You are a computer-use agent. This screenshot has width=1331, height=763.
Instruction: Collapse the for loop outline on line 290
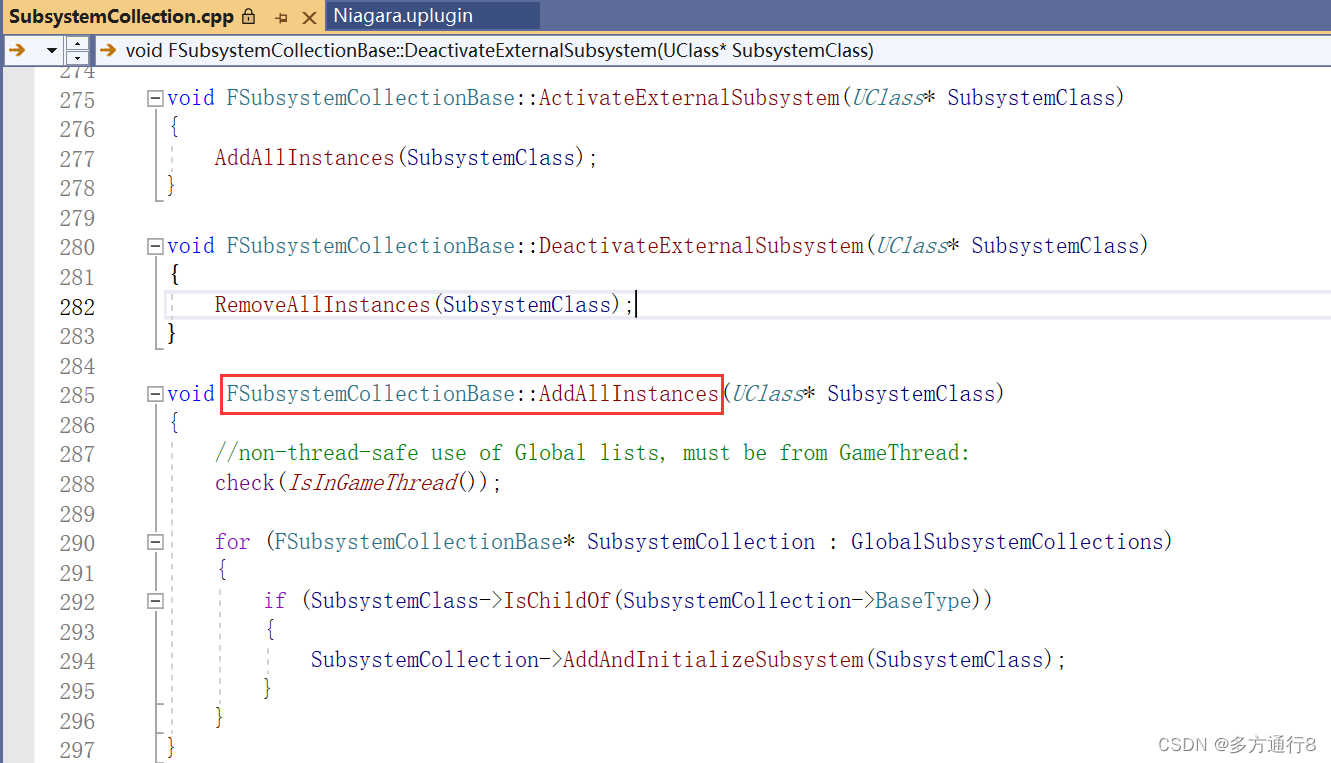click(x=155, y=541)
